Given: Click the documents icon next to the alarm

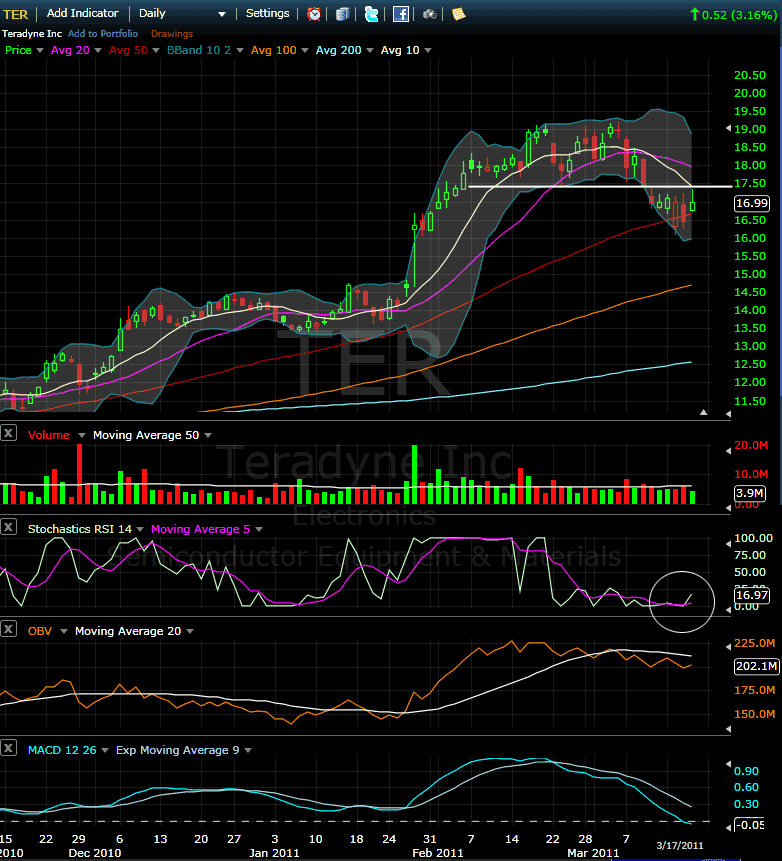Looking at the screenshot, I should click(343, 14).
